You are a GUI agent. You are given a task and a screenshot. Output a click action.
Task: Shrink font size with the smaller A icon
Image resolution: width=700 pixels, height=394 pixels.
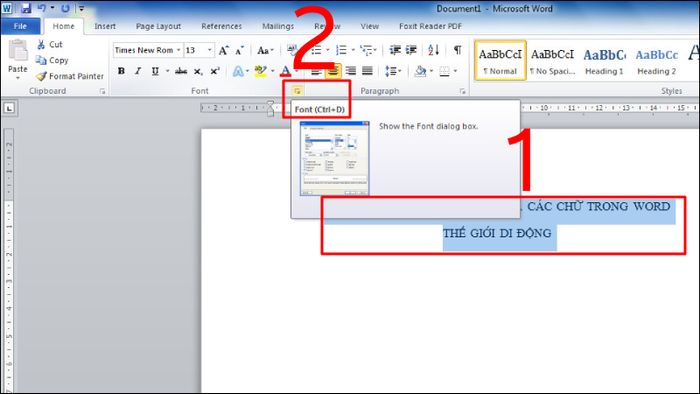click(x=240, y=50)
